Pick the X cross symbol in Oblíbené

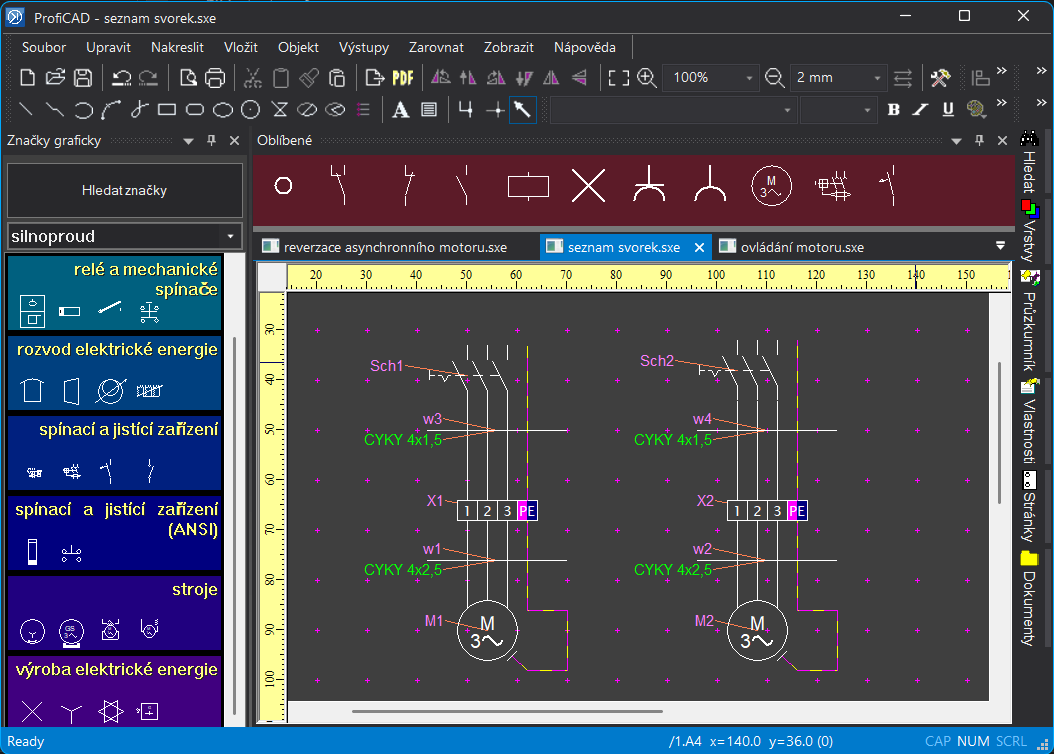(x=588, y=185)
